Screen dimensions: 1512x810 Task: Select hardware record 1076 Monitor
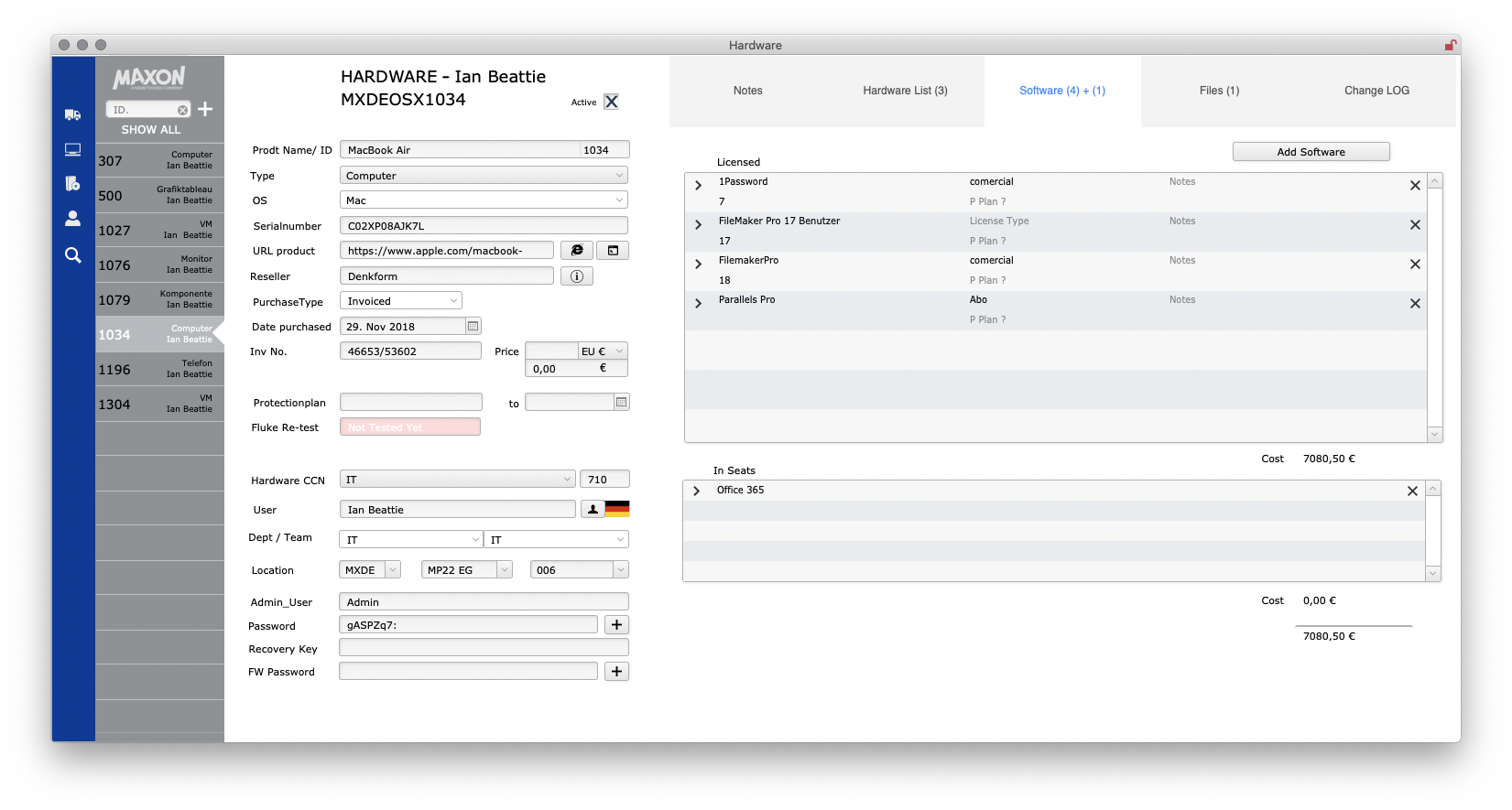click(x=159, y=265)
